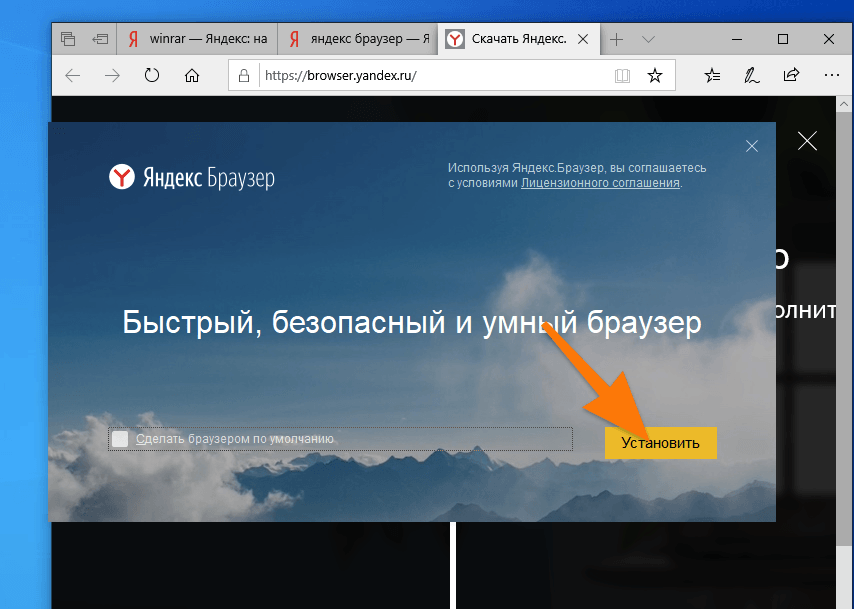Go forward with the forward arrow

(x=112, y=76)
